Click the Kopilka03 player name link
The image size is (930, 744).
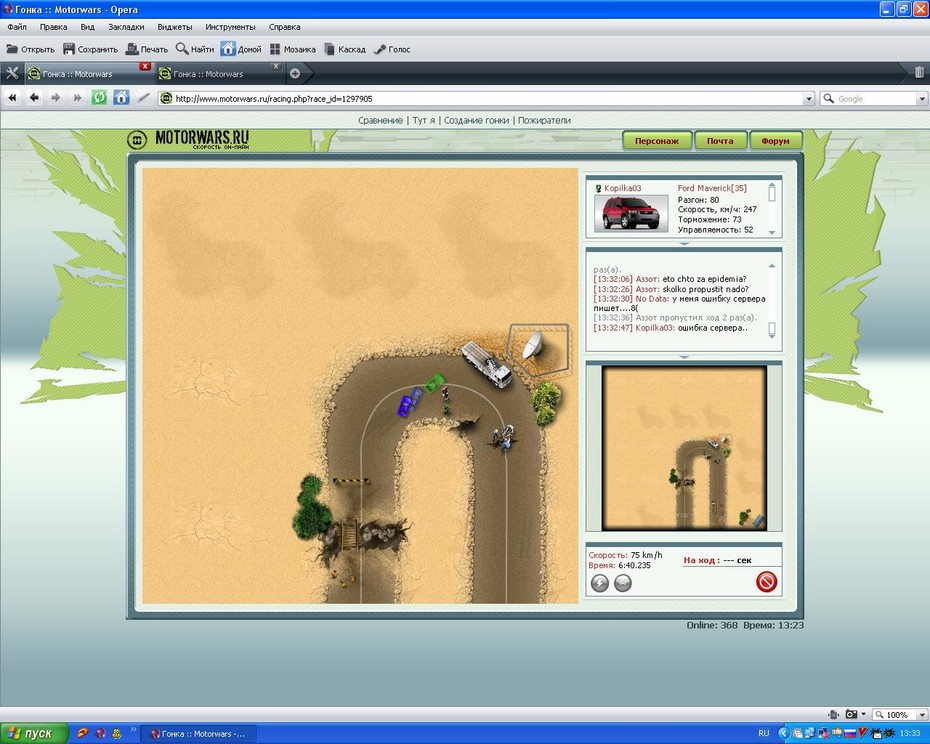(x=623, y=188)
